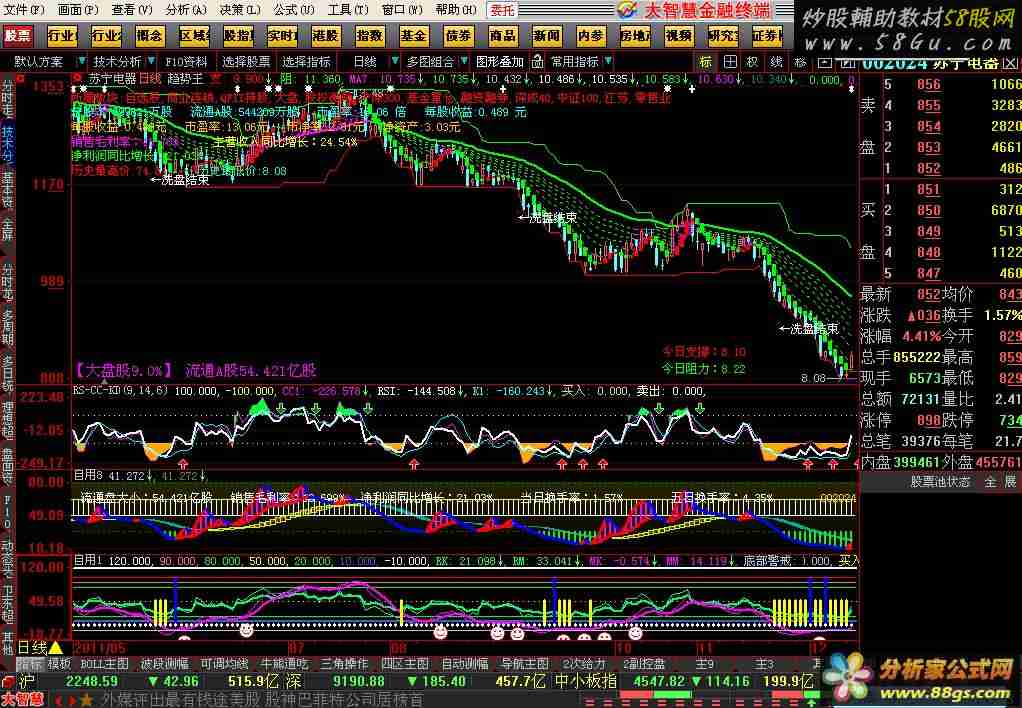Viewport: 1022px width, 708px height.
Task: Open F10资料 info page
Action: [x=186, y=62]
